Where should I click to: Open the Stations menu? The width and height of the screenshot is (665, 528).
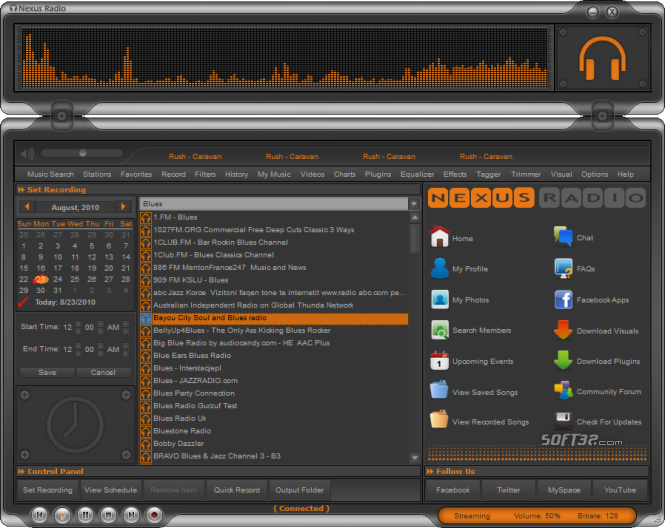[x=97, y=174]
